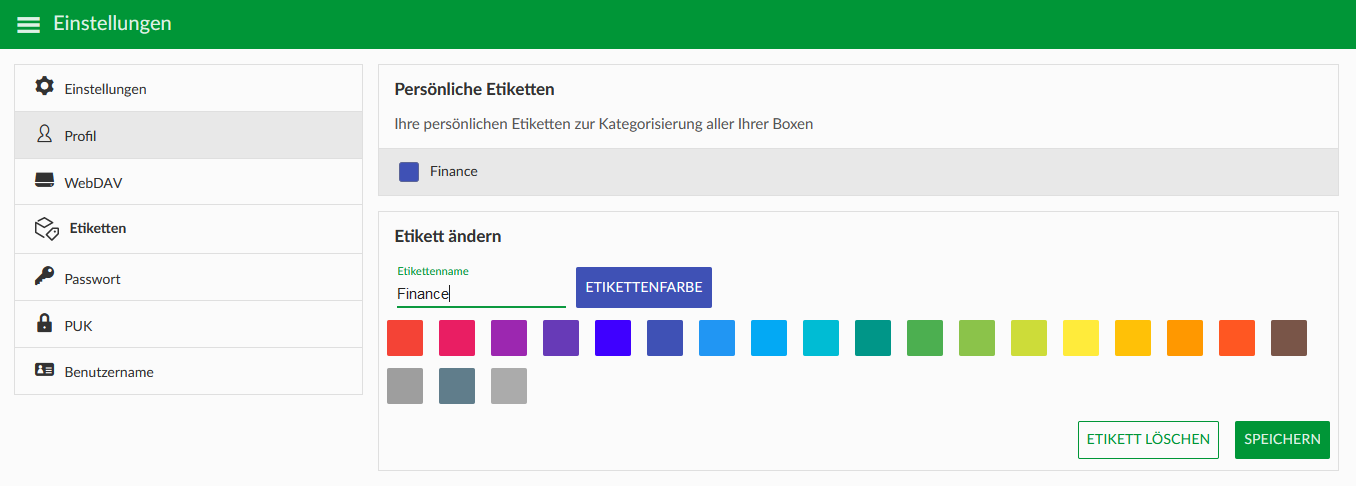Click the Passwort key icon
The height and width of the screenshot is (486, 1356).
pos(44,276)
